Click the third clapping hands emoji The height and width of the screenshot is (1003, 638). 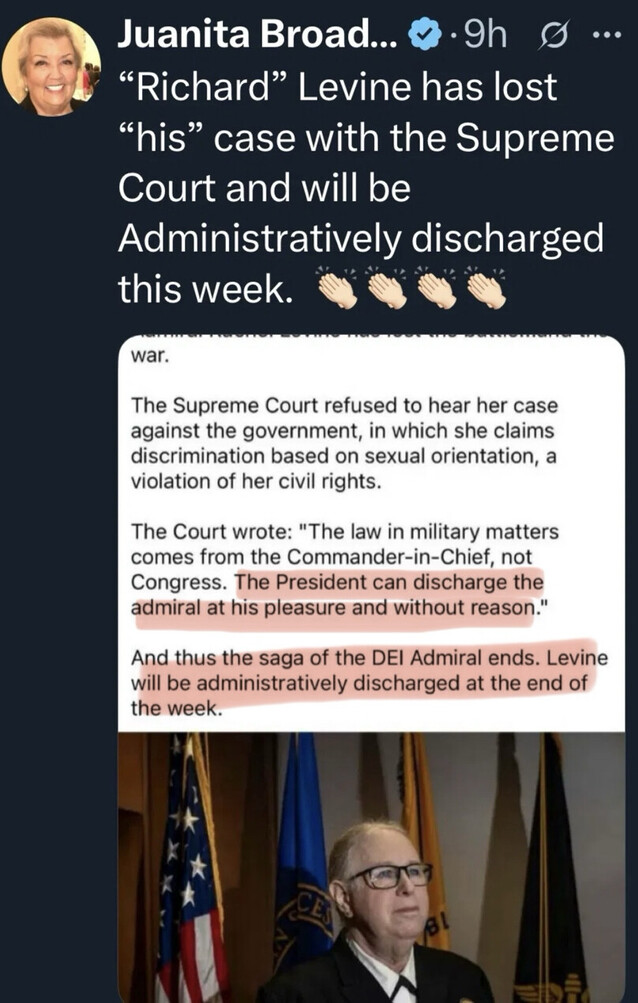[x=437, y=290]
